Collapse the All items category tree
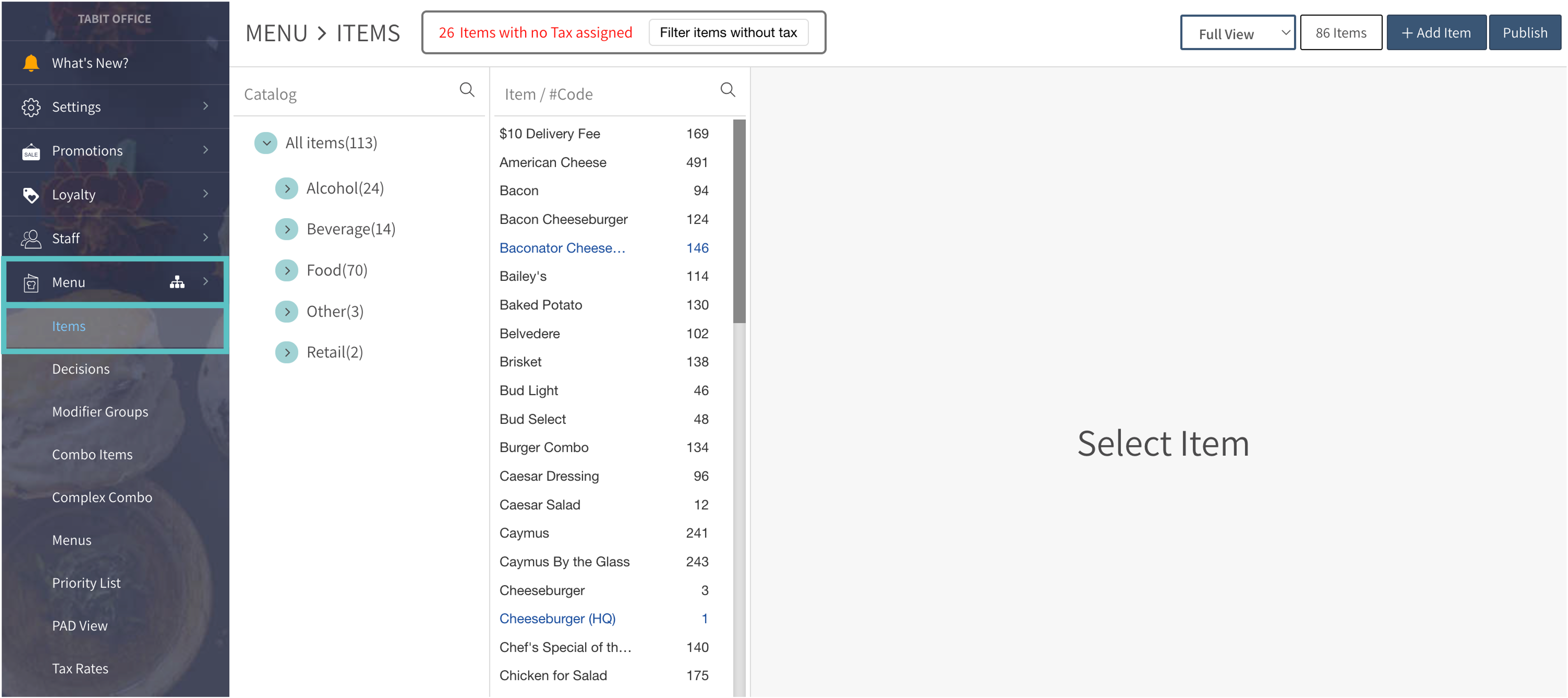1568x698 pixels. click(x=266, y=143)
